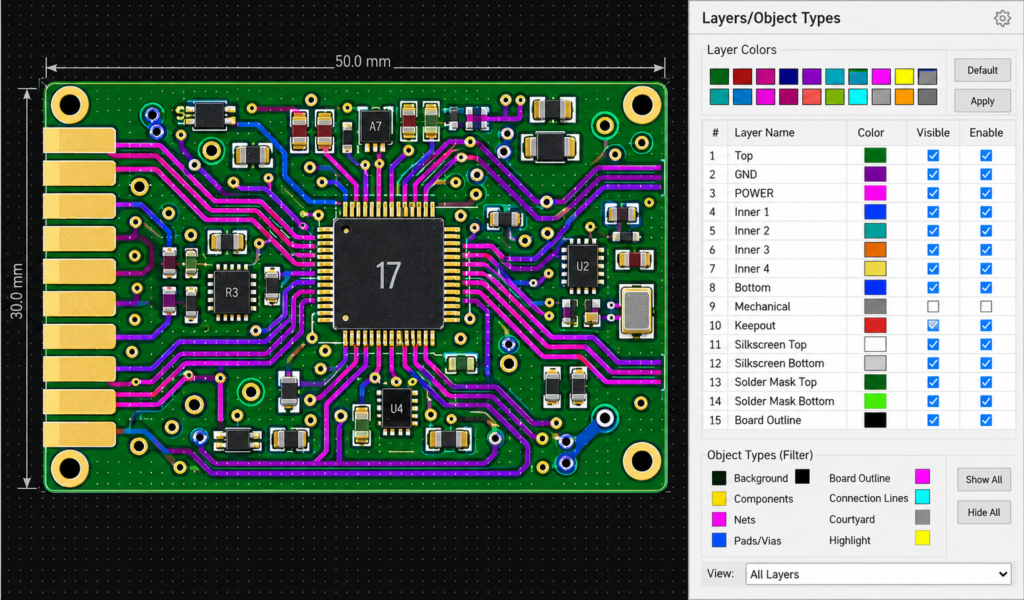Click the Inner 2 teal color swatch

[875, 230]
